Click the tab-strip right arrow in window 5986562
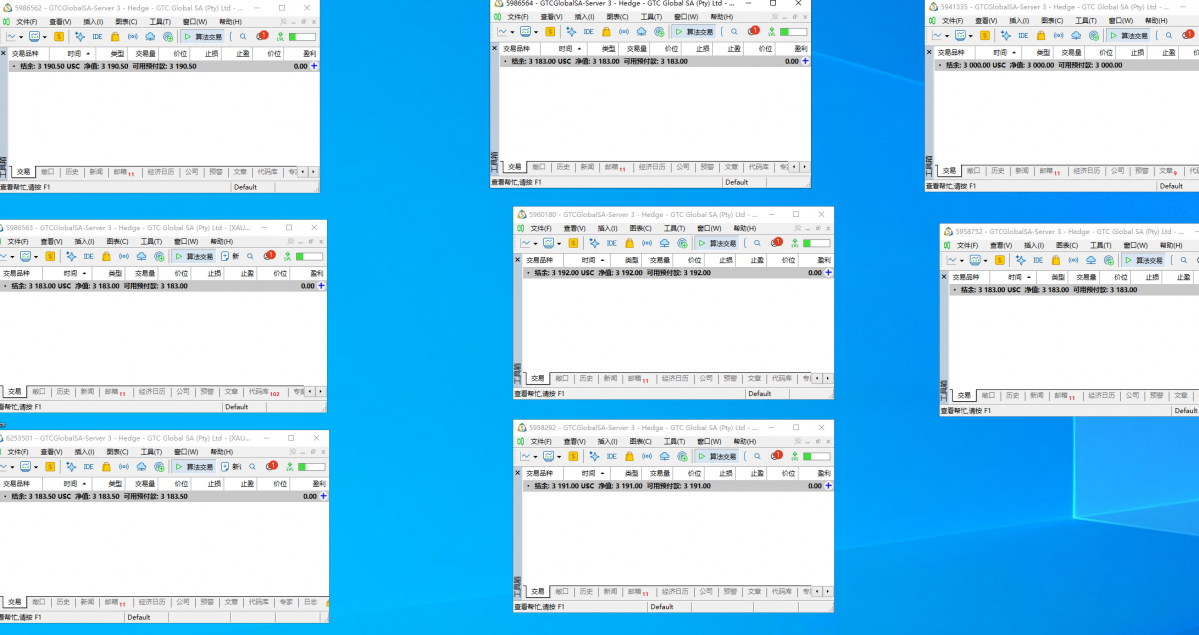The height and width of the screenshot is (635, 1199). [313, 172]
